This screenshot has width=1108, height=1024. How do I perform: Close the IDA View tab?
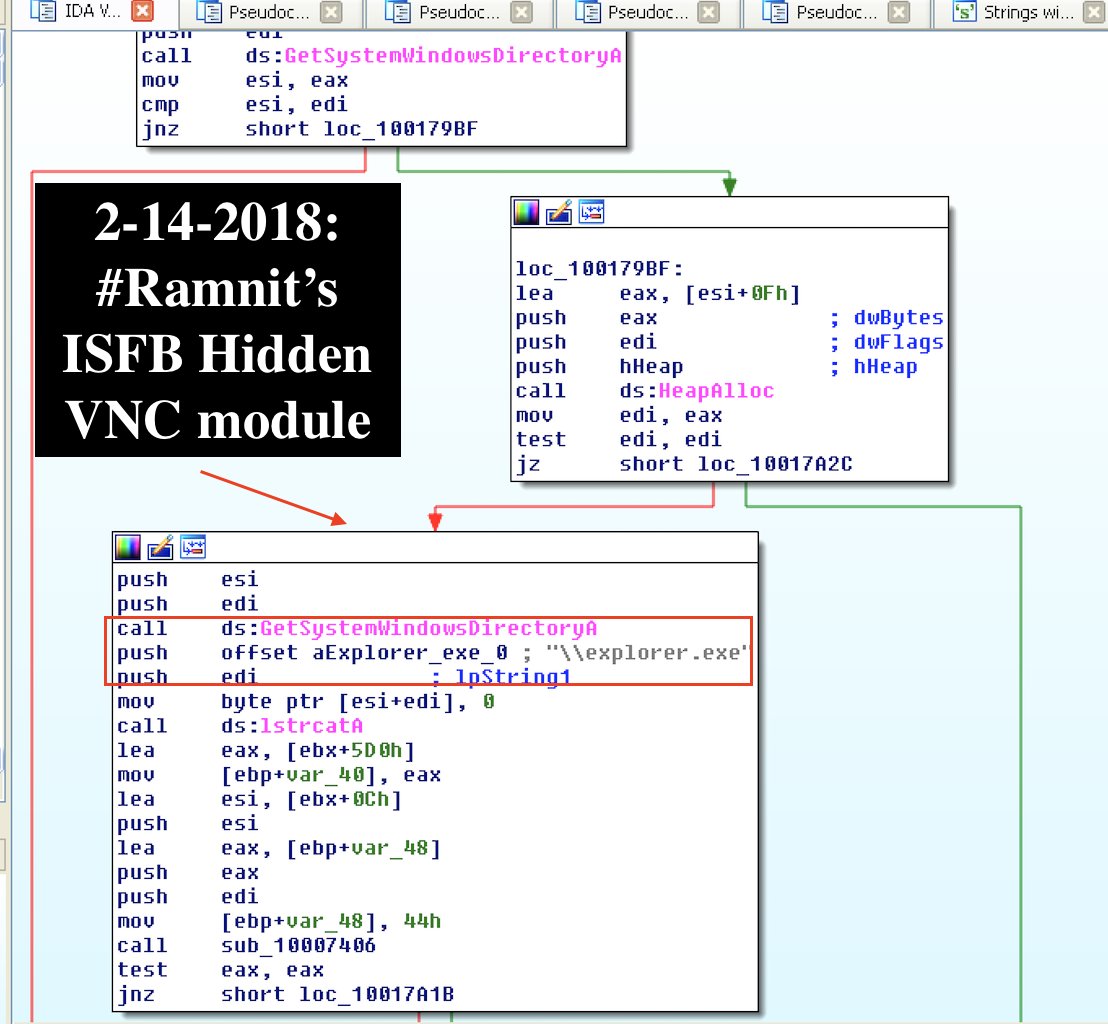pos(143,11)
